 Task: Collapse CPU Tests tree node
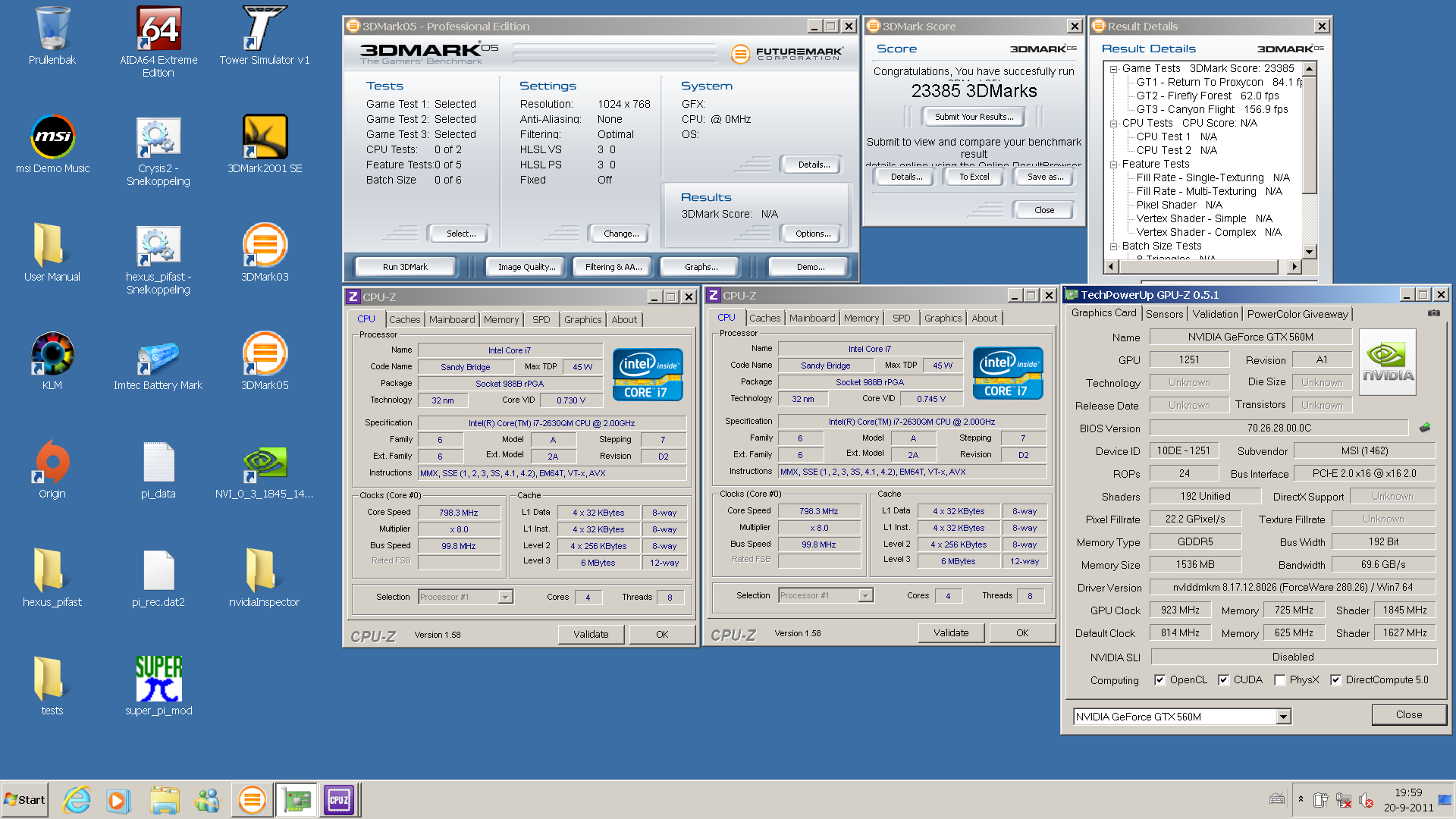(x=1114, y=124)
